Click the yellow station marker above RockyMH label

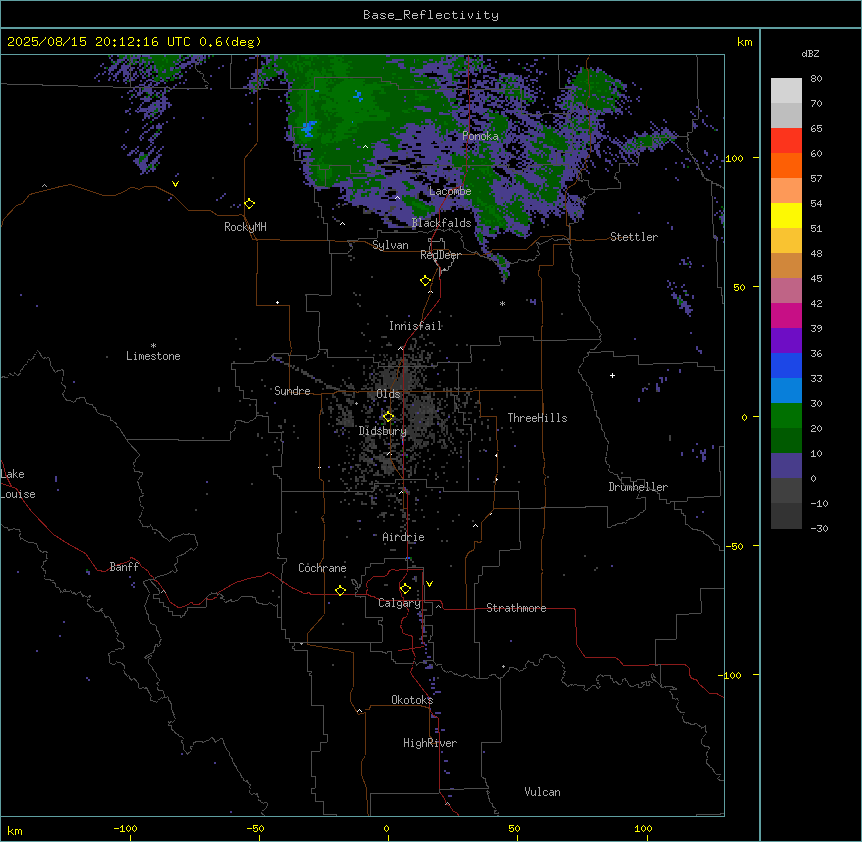coord(250,204)
